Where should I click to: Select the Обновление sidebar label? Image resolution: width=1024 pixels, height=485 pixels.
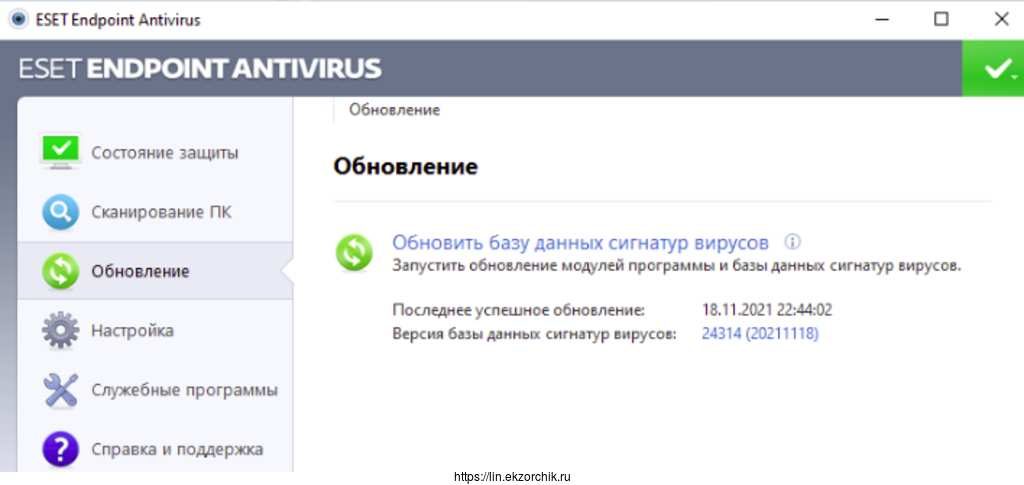tap(140, 271)
